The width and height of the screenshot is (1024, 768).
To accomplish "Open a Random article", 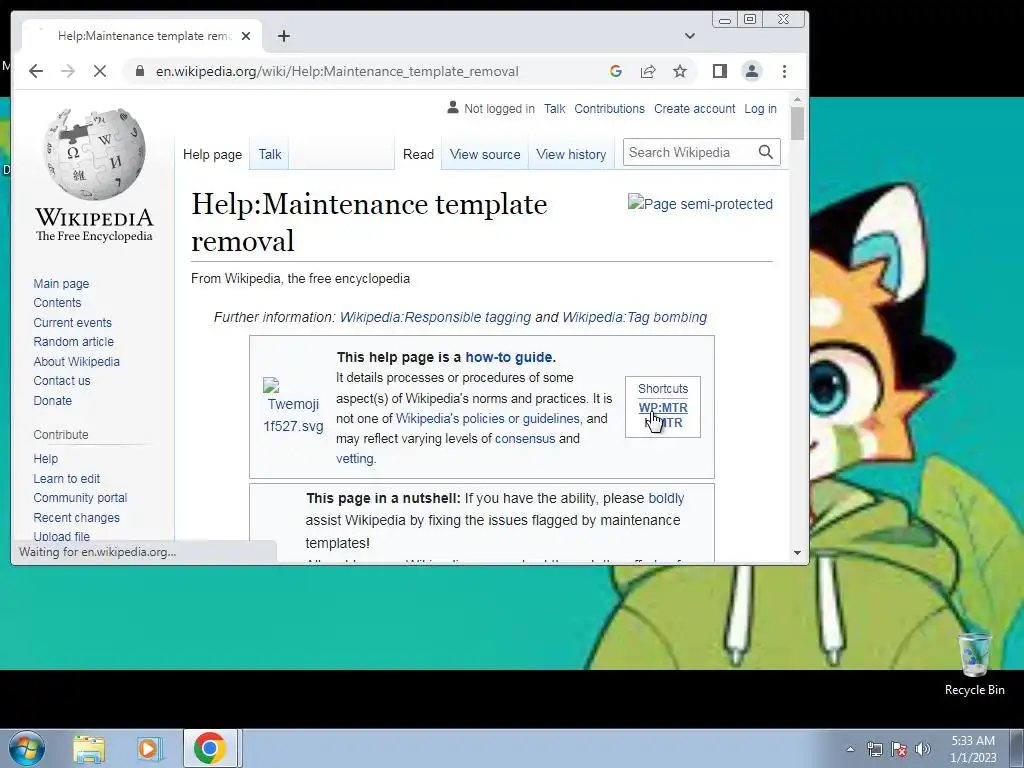I will [74, 342].
